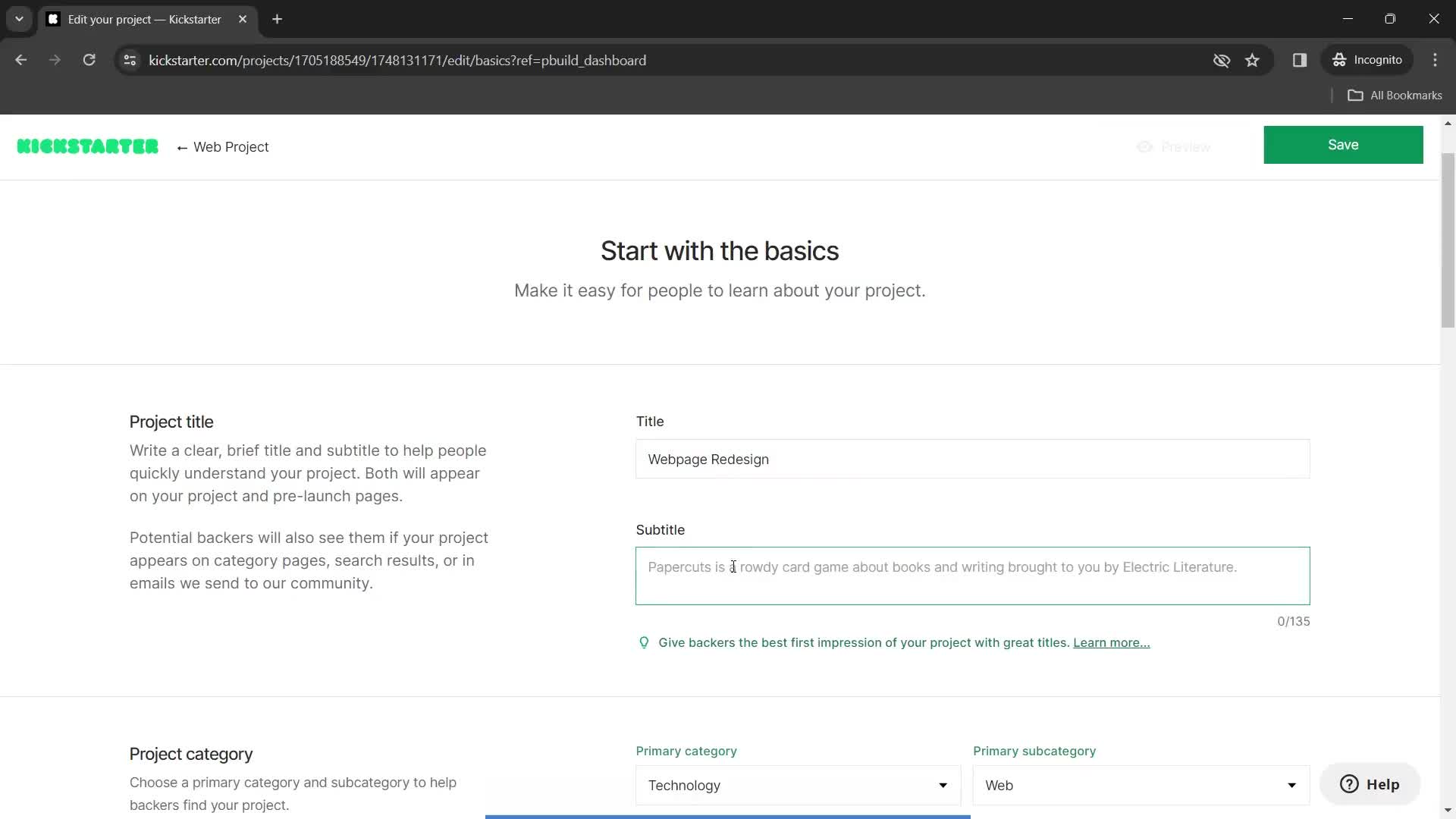Click the Subtitle input field
The width and height of the screenshot is (1456, 819).
pos(973,576)
